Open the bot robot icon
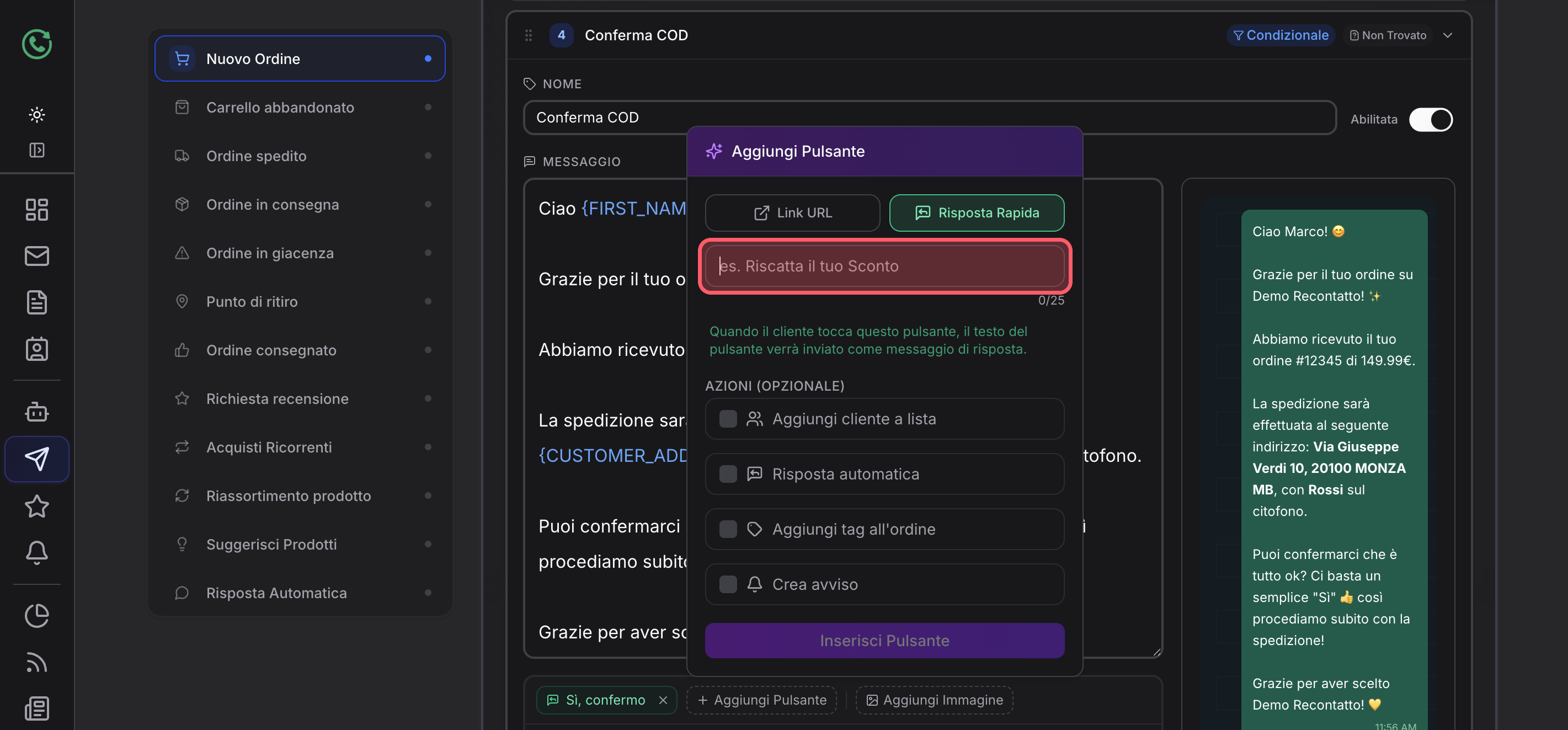Viewport: 1568px width, 730px height. tap(36, 412)
